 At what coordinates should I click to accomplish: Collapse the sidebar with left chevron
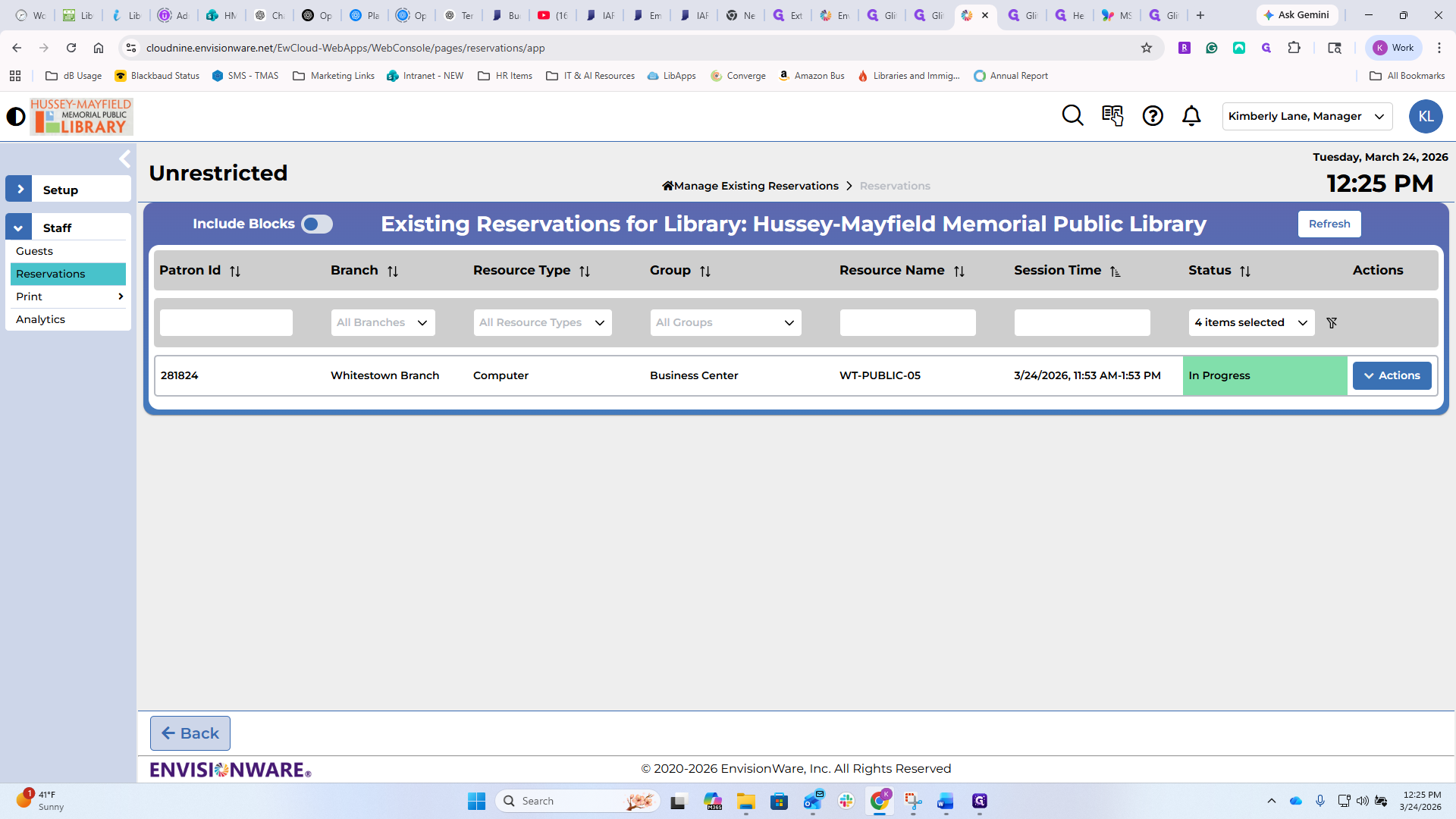pos(125,158)
